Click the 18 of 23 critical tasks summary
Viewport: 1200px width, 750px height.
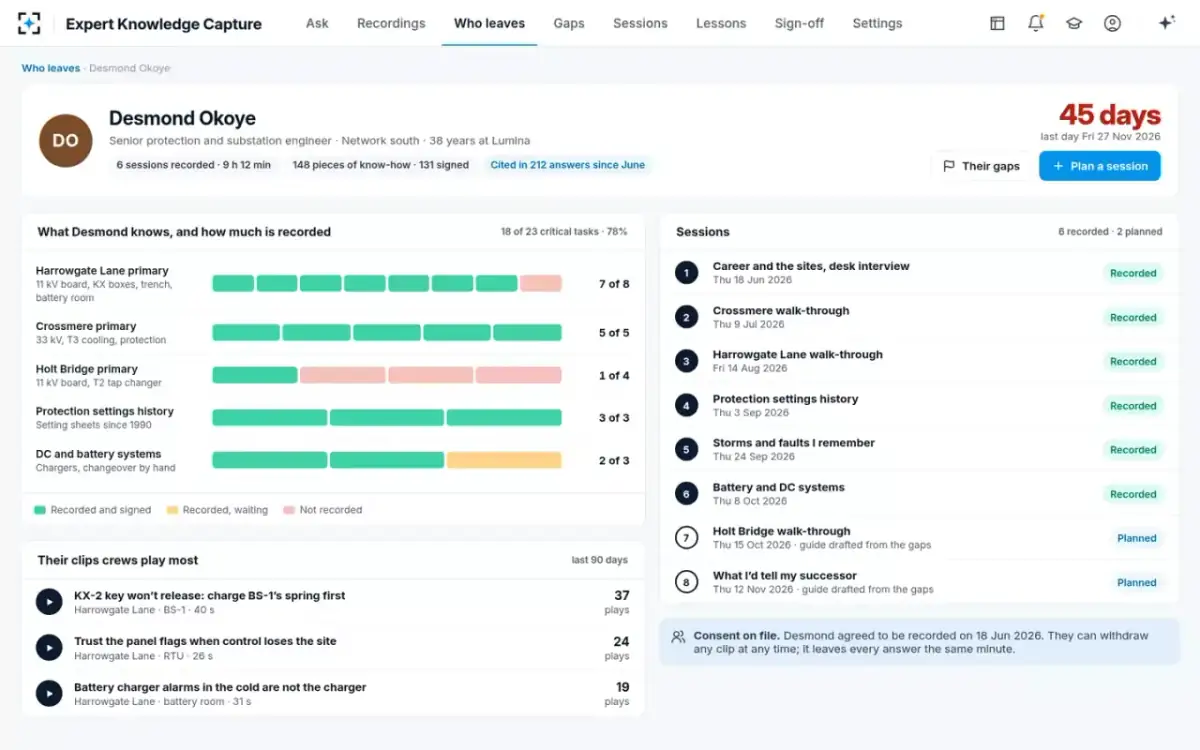564,231
